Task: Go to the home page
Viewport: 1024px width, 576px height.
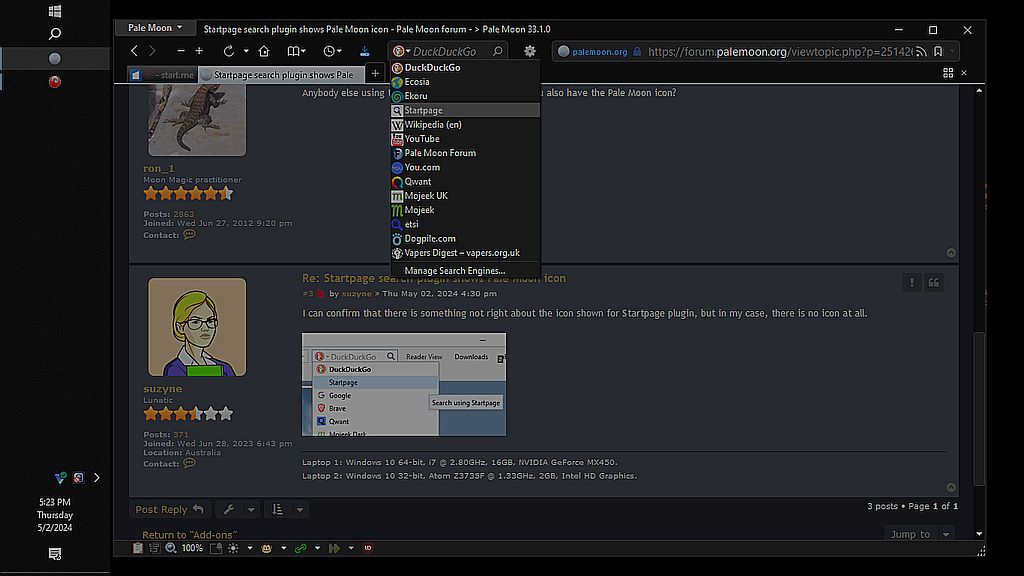Action: (x=264, y=51)
